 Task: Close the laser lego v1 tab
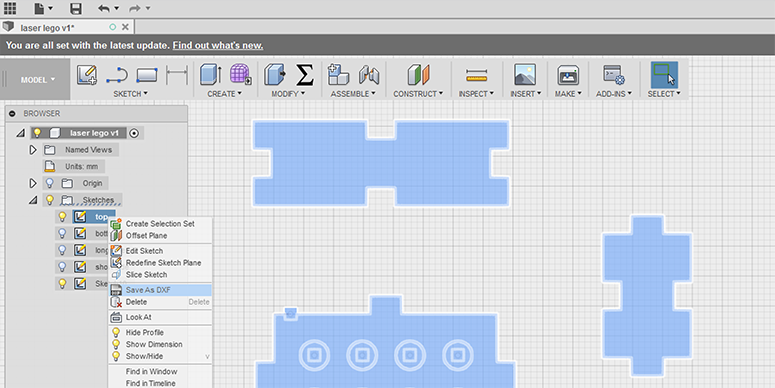point(125,27)
